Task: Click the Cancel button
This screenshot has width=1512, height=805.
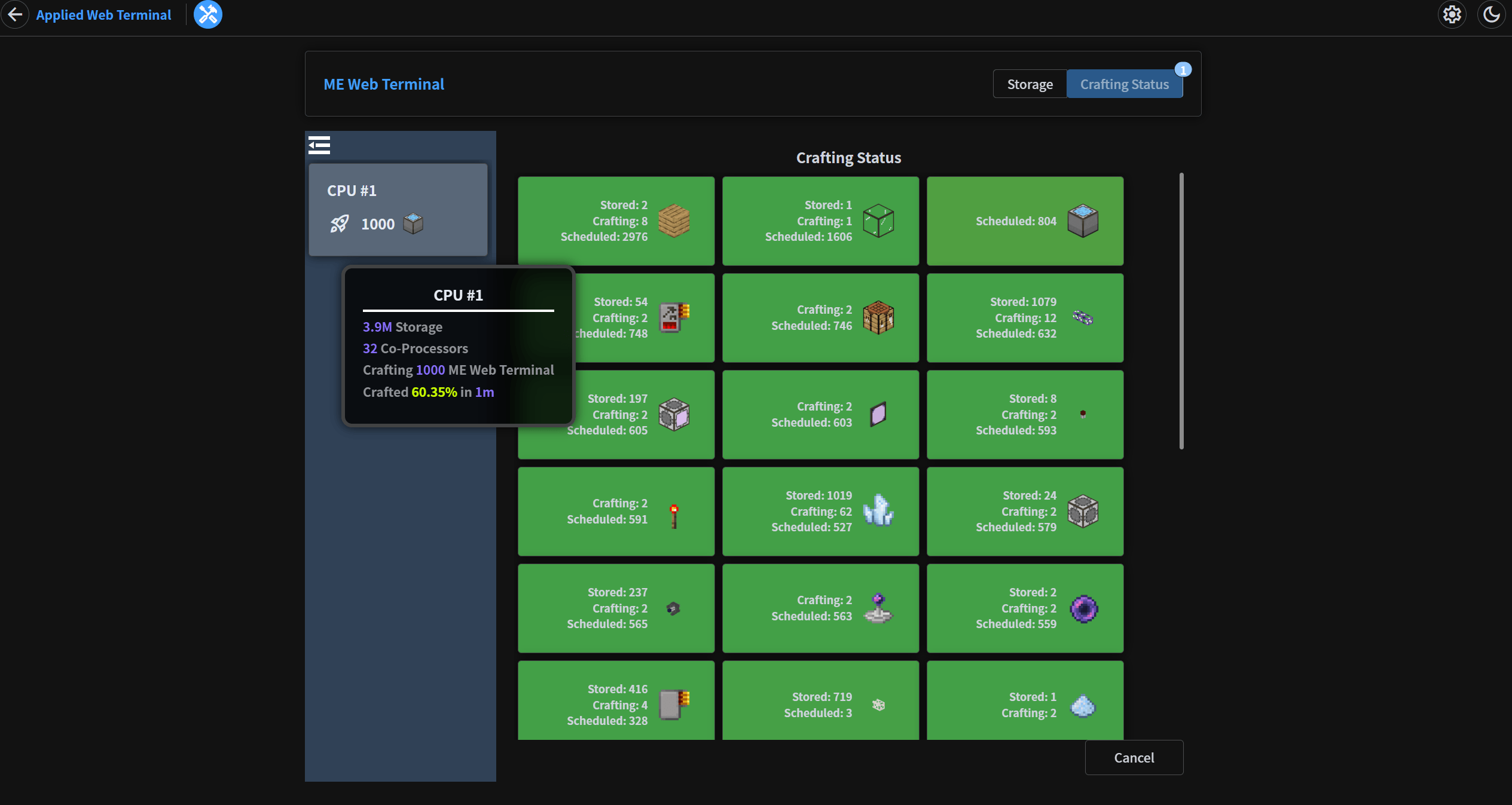Action: click(1134, 757)
